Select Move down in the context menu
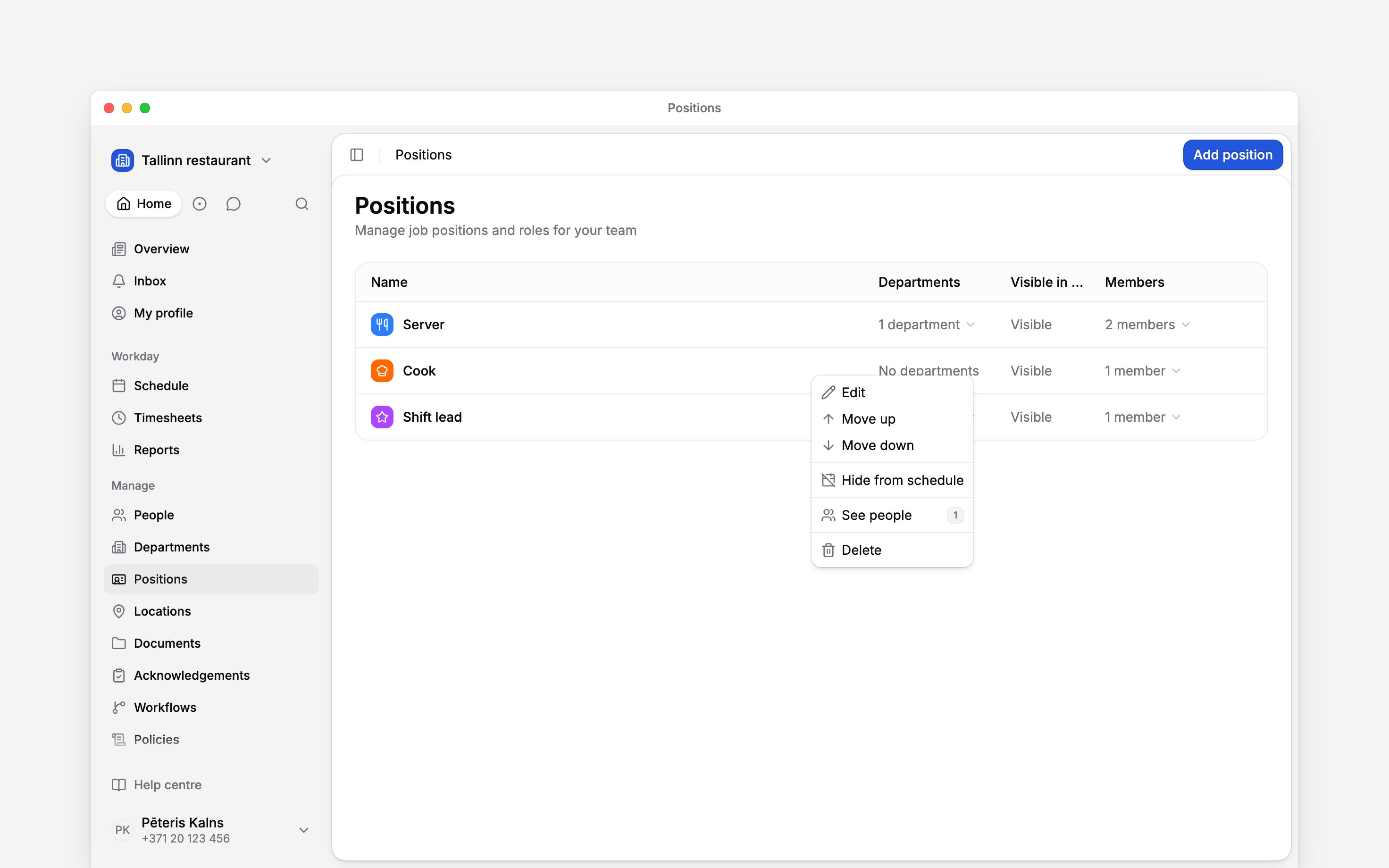The height and width of the screenshot is (868, 1389). point(892,445)
